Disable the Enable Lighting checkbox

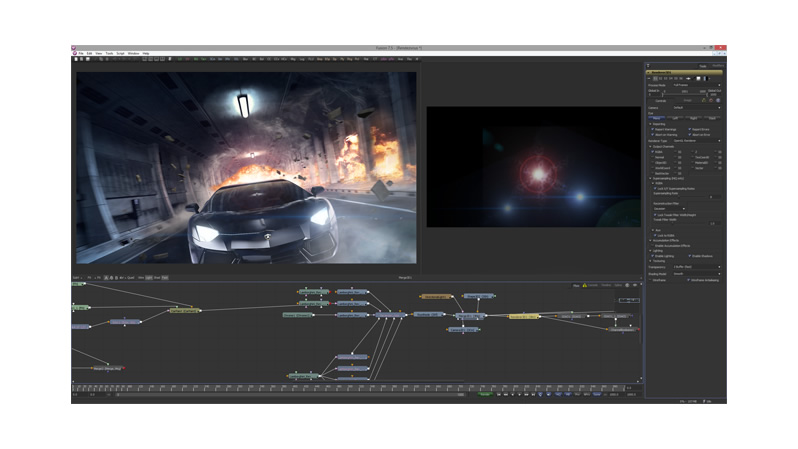(653, 256)
